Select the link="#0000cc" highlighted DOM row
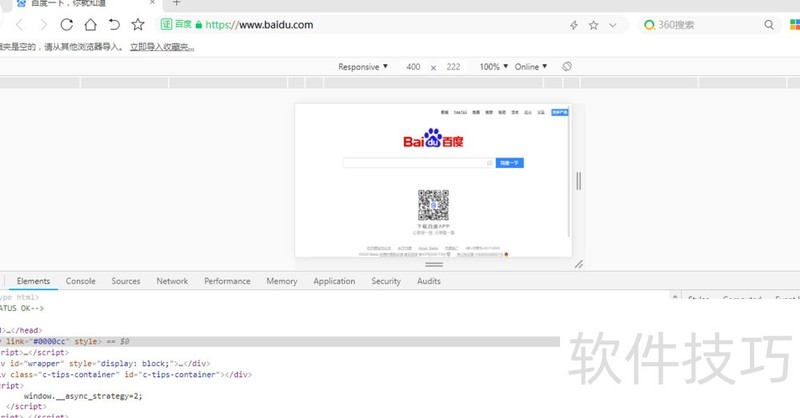The image size is (800, 418). 280,341
